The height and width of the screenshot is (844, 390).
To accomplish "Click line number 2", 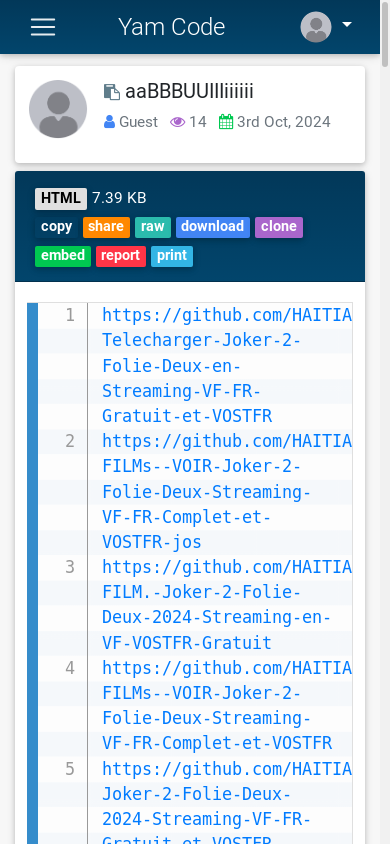I will click(x=70, y=441).
